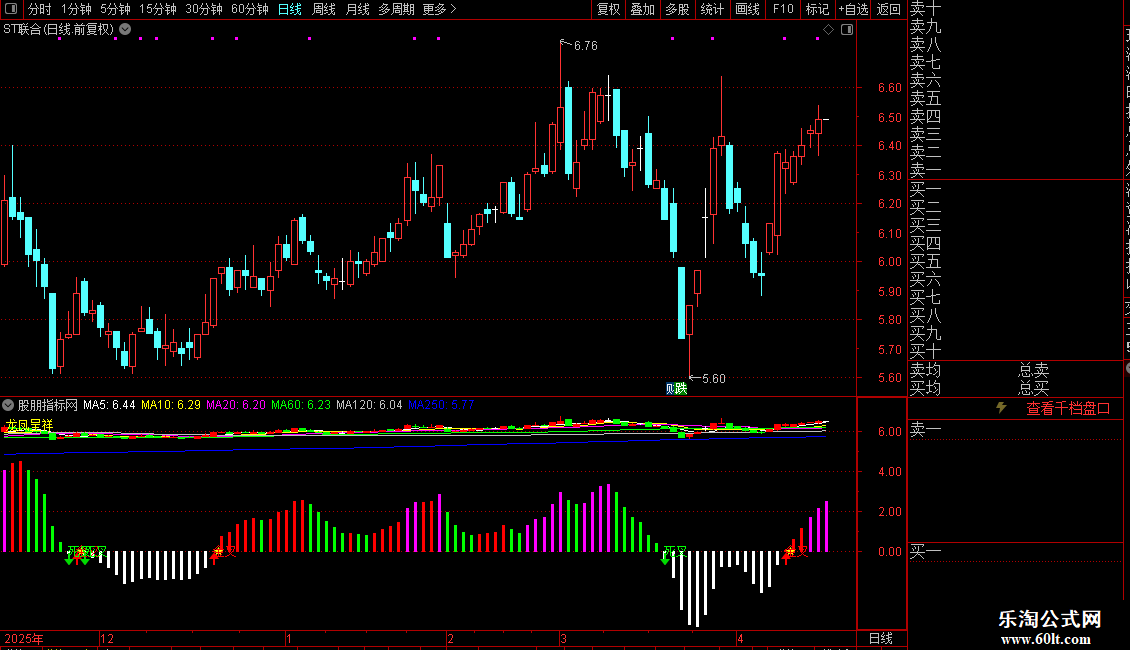
Task: Expand the 股朋指标网 indicator dropdown arrow
Action: [8, 405]
